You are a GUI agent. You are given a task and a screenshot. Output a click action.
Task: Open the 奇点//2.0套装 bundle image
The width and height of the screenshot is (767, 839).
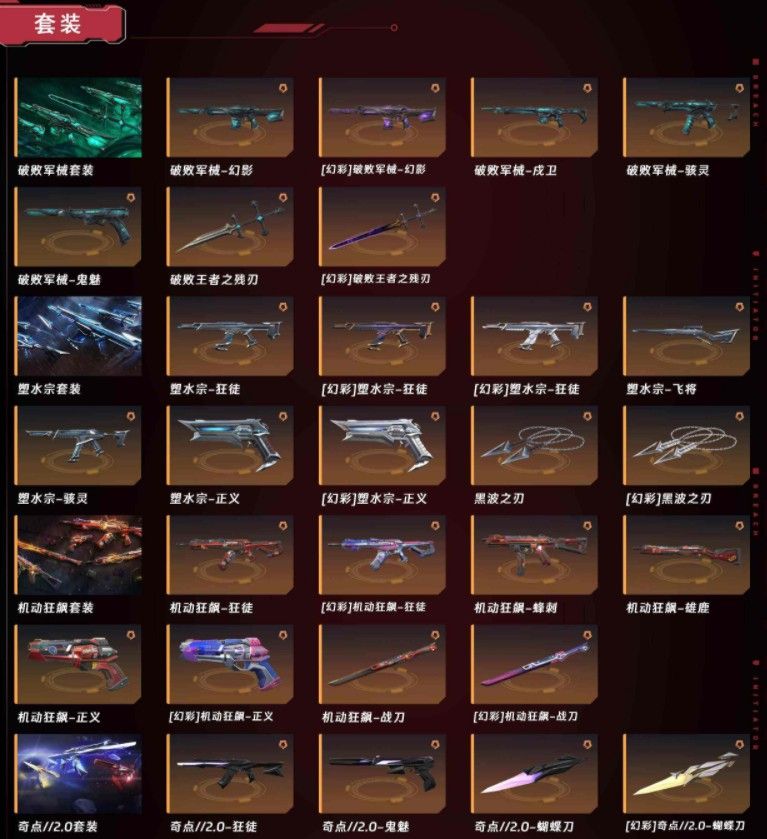pos(79,774)
